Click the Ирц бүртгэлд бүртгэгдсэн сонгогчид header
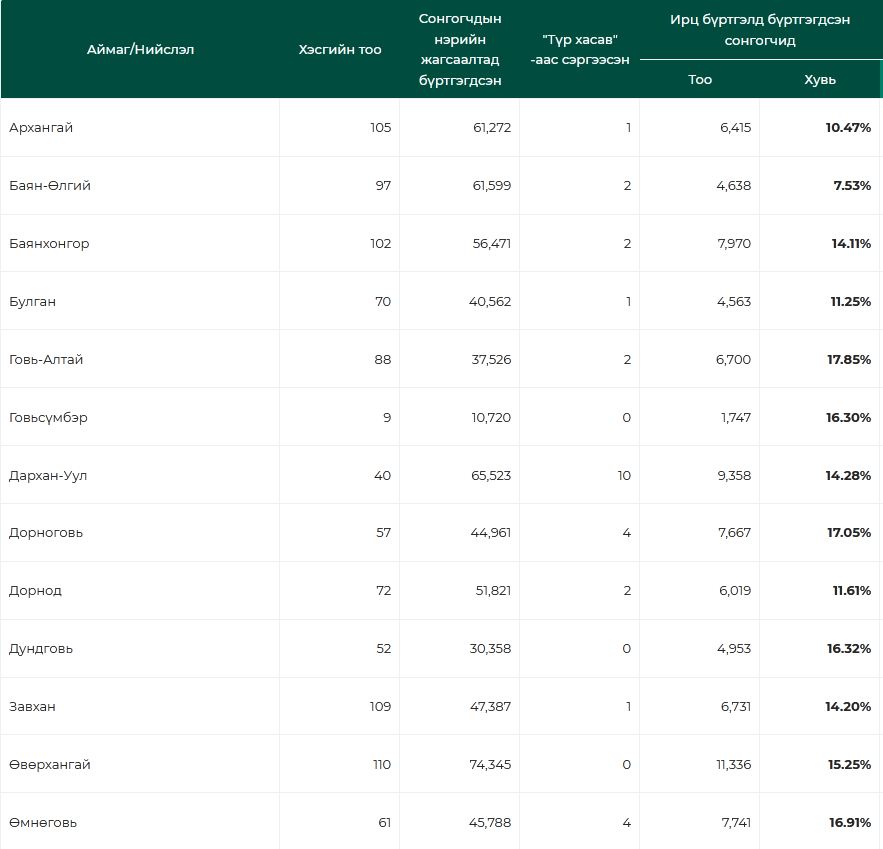Image resolution: width=883 pixels, height=849 pixels. (x=760, y=30)
